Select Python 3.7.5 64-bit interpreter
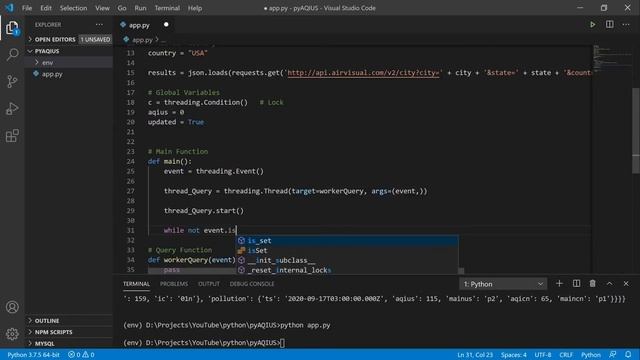The width and height of the screenshot is (640, 360). (33, 355)
